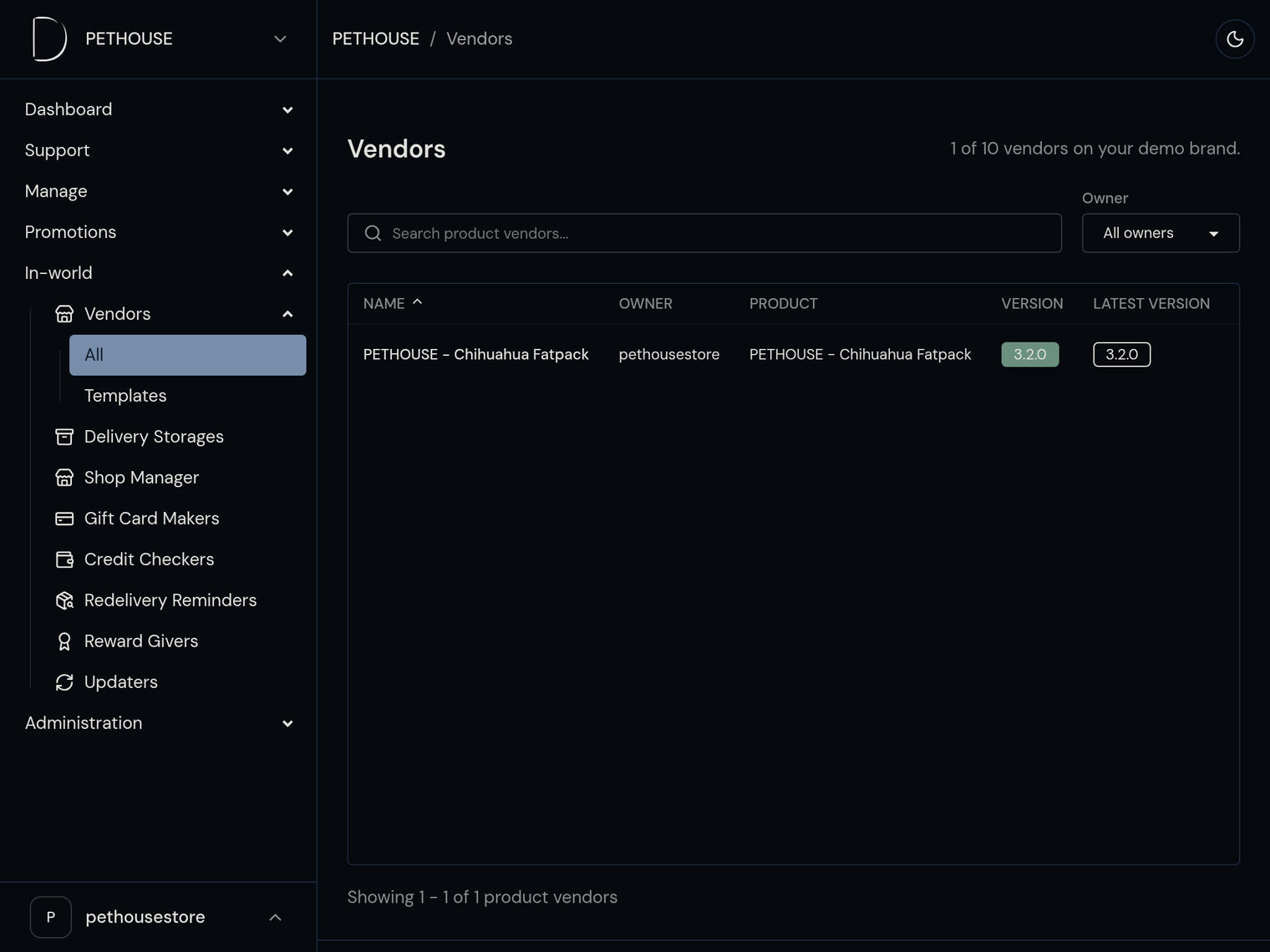The height and width of the screenshot is (952, 1270).
Task: Toggle dark mode with the moon icon
Action: click(1235, 39)
